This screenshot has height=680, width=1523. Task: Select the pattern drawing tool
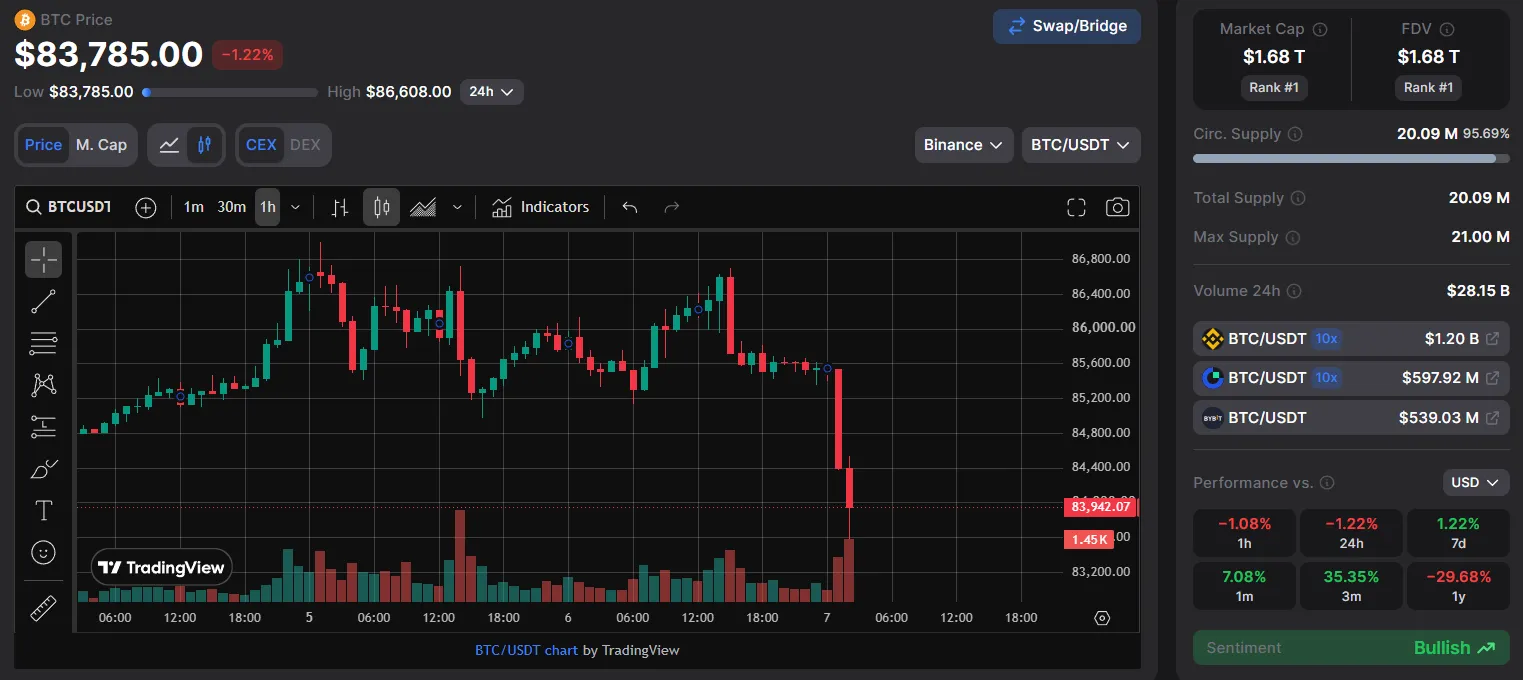43,385
